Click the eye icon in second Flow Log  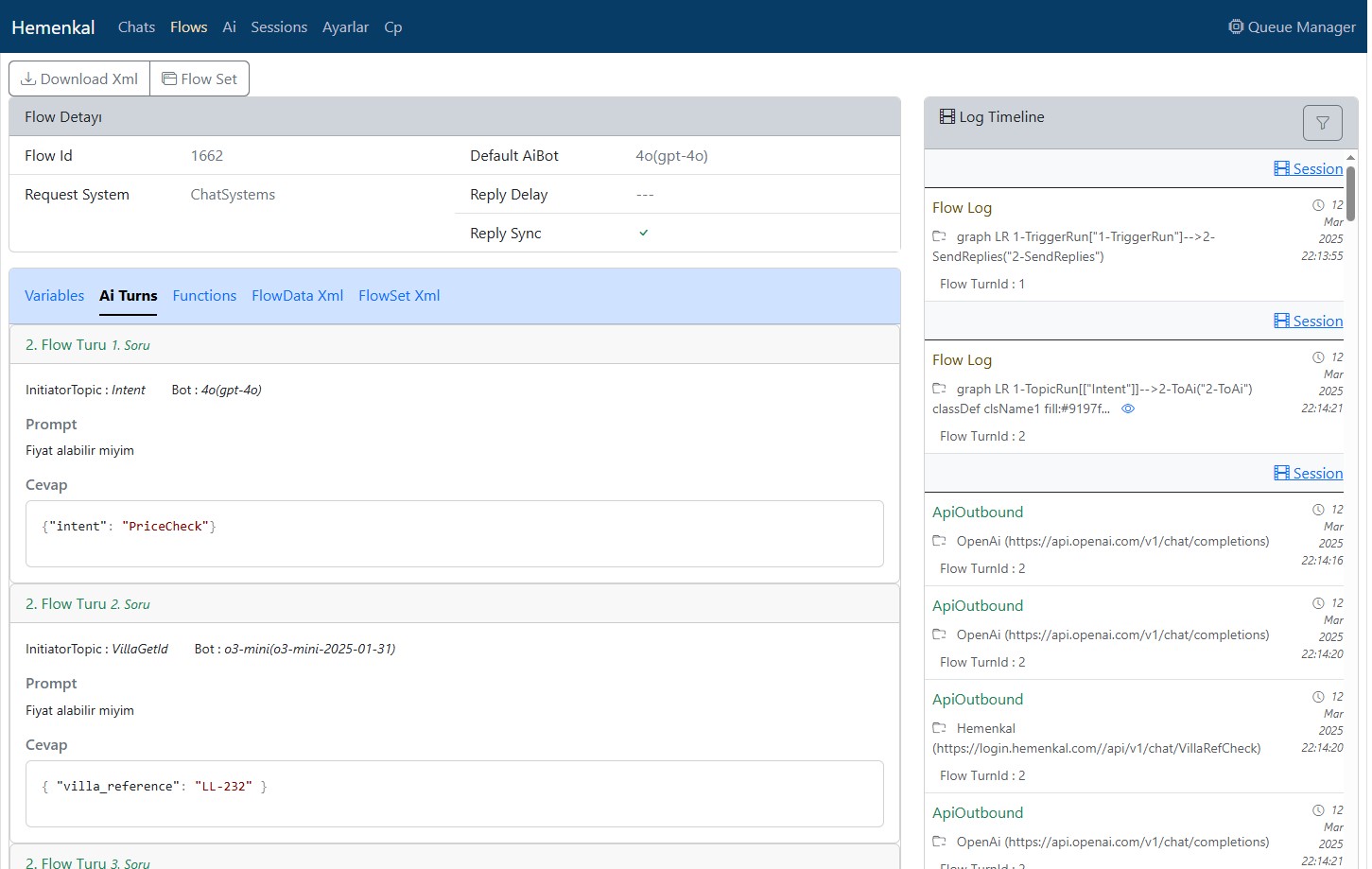[1127, 409]
